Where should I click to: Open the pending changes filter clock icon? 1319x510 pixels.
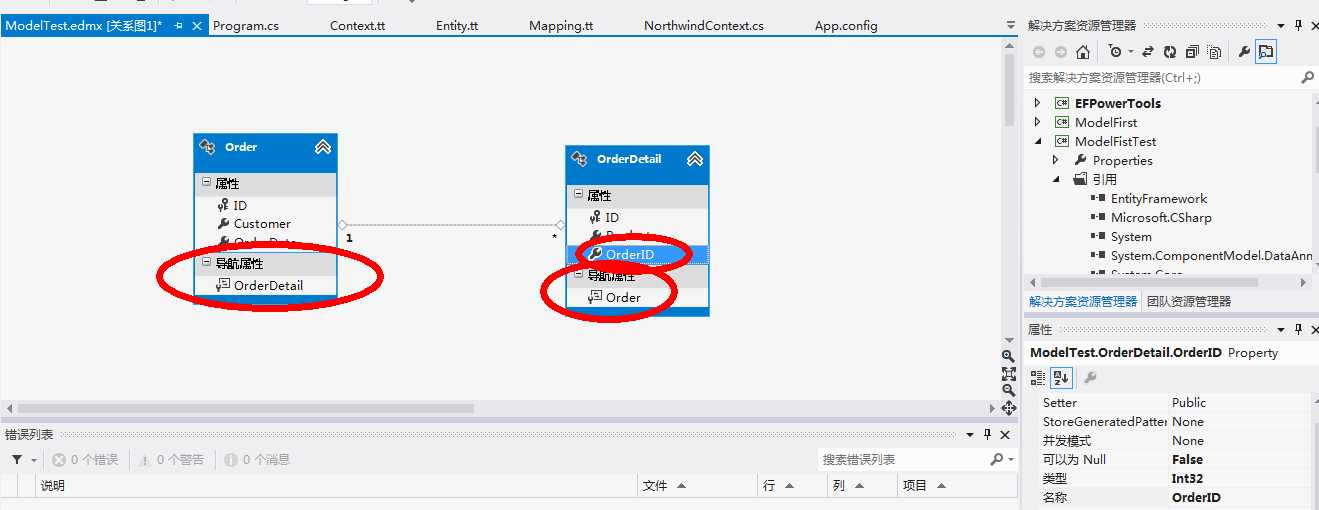pos(1115,52)
